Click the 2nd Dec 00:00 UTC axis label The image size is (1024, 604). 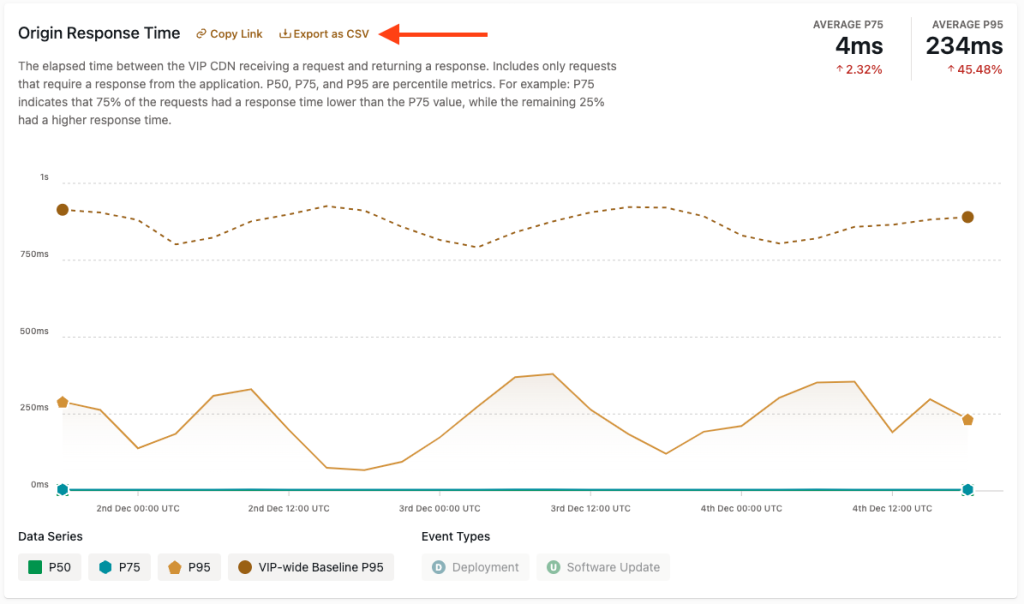coord(138,508)
